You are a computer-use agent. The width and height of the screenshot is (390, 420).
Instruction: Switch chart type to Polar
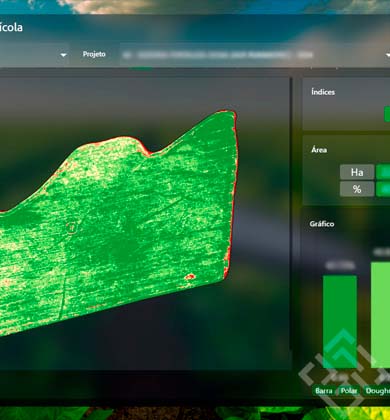[x=349, y=391]
